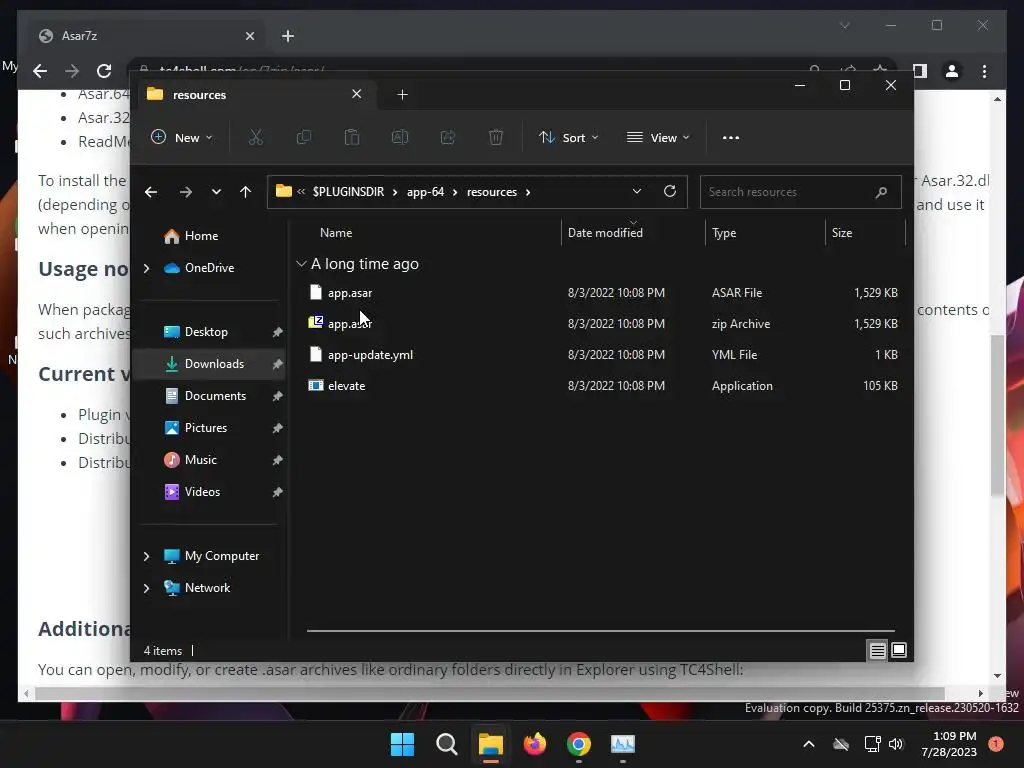
Task: Close the resources Explorer tab
Action: pyautogui.click(x=357, y=94)
